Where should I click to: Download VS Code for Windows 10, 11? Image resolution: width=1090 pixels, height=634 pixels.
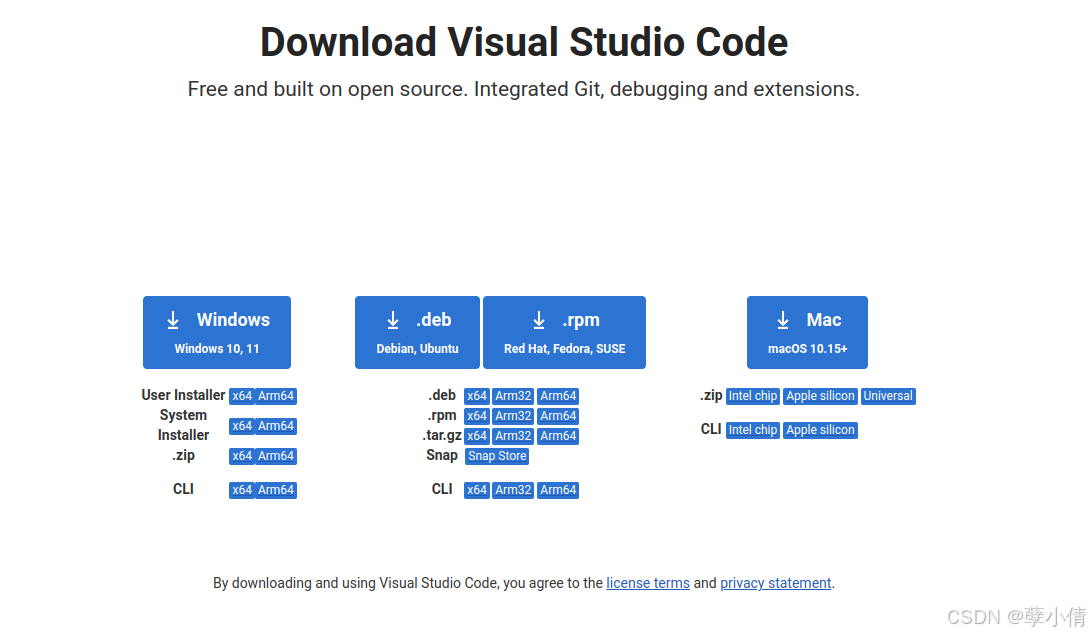(217, 332)
